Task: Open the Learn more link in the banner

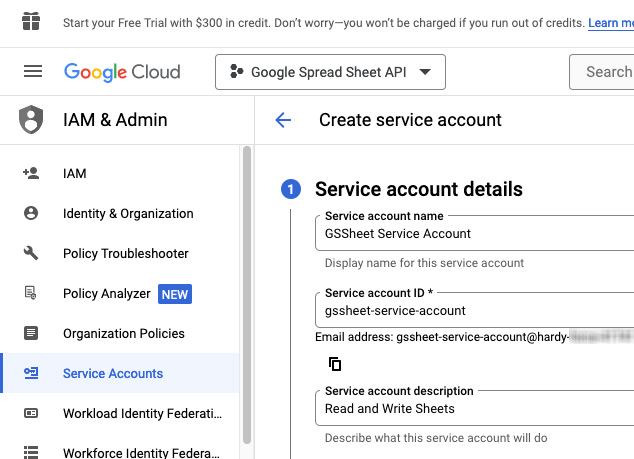Action: pyautogui.click(x=611, y=23)
